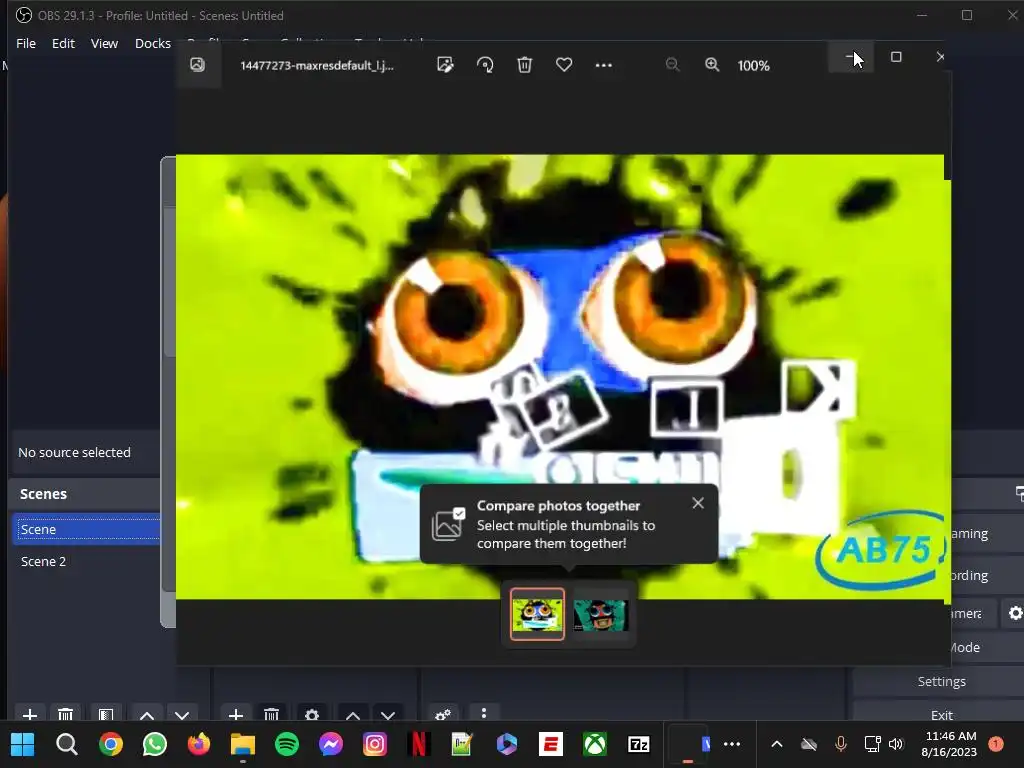Click the Start Streaming button in OBS
Screen dimensions: 1024x768
(x=987, y=534)
